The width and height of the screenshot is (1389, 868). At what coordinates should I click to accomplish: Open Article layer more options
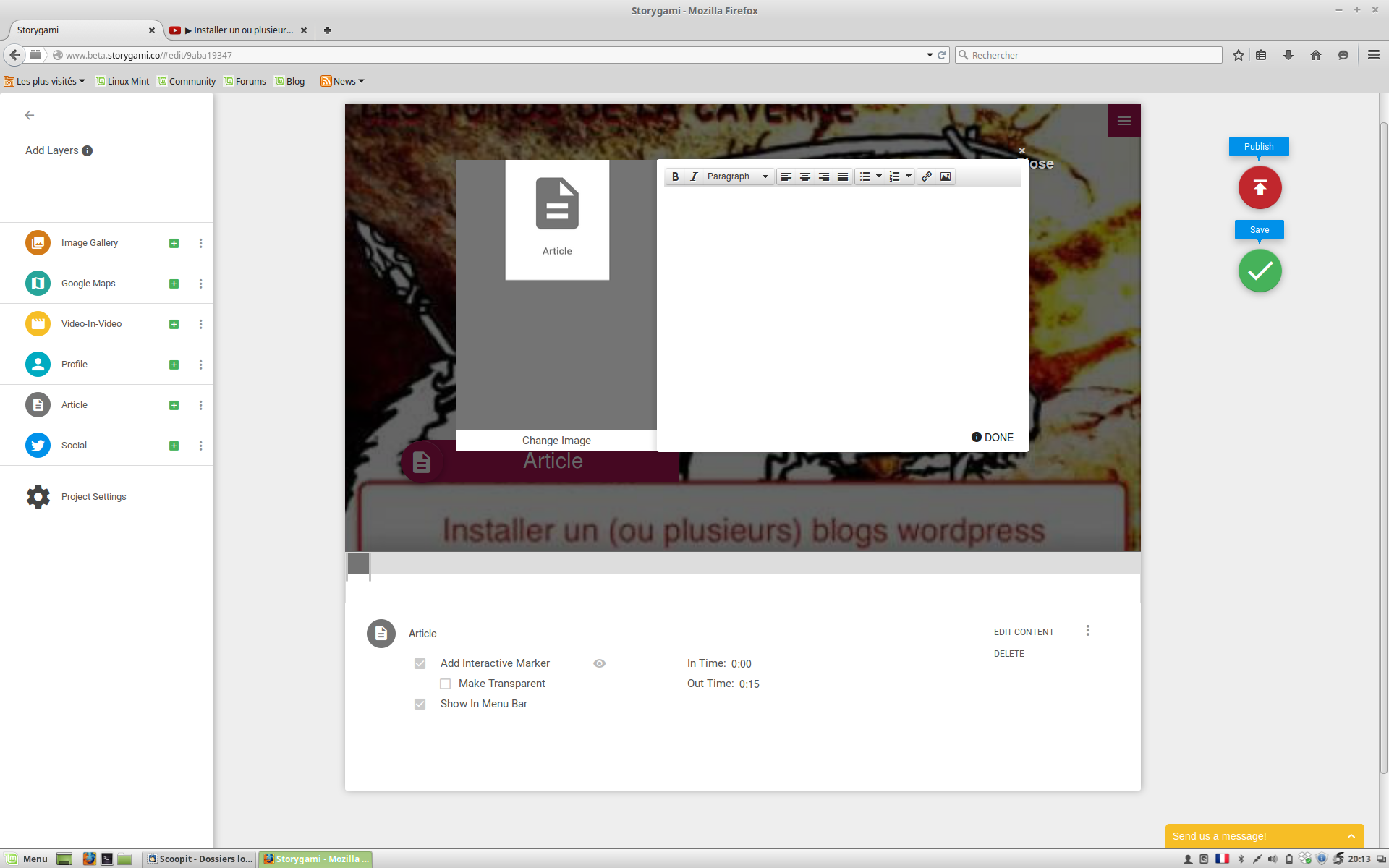(x=200, y=406)
